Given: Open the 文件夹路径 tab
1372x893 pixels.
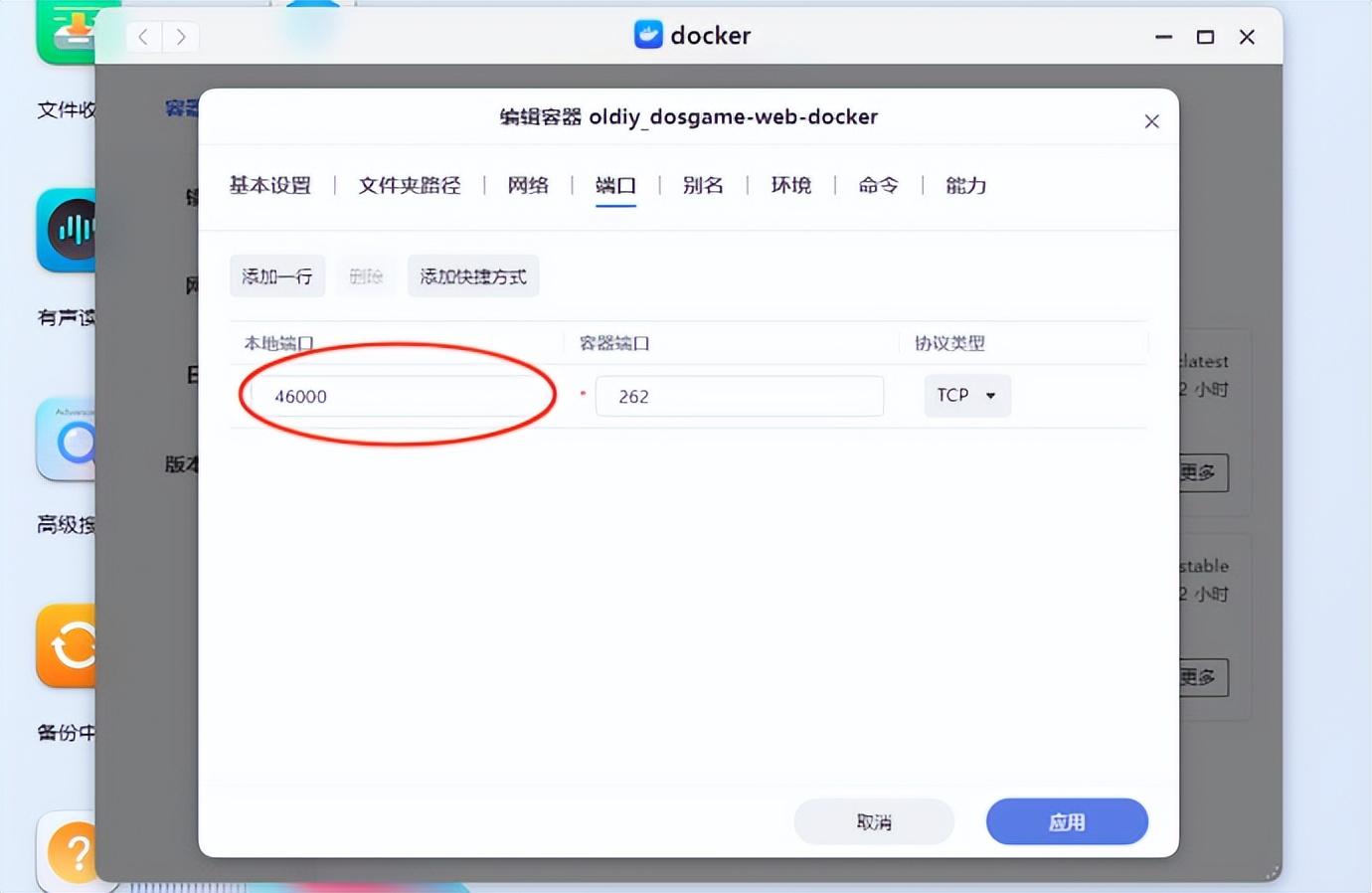Looking at the screenshot, I should 410,185.
